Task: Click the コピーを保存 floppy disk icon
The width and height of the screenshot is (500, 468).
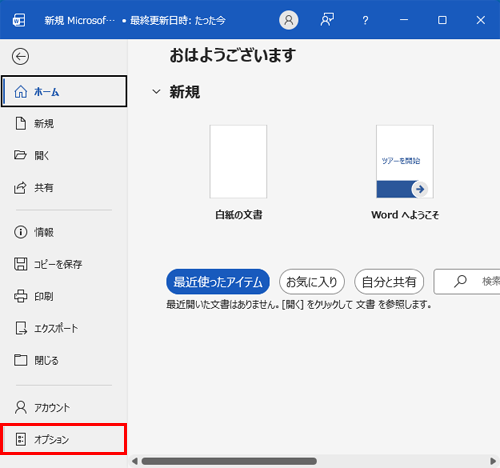Action: (x=21, y=264)
